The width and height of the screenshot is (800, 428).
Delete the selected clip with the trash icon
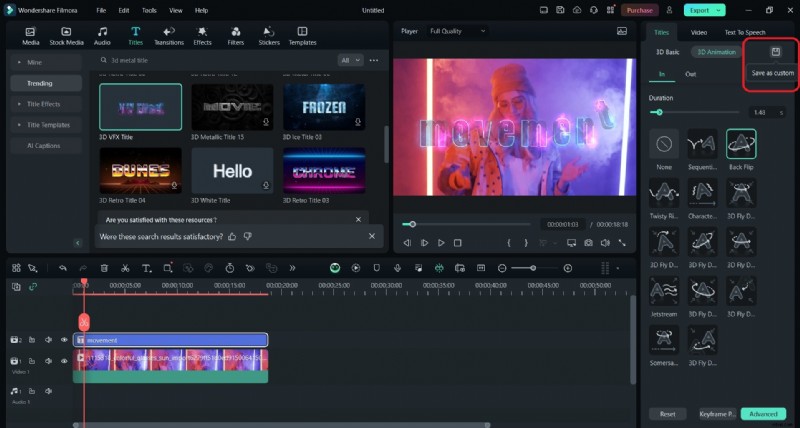click(103, 268)
